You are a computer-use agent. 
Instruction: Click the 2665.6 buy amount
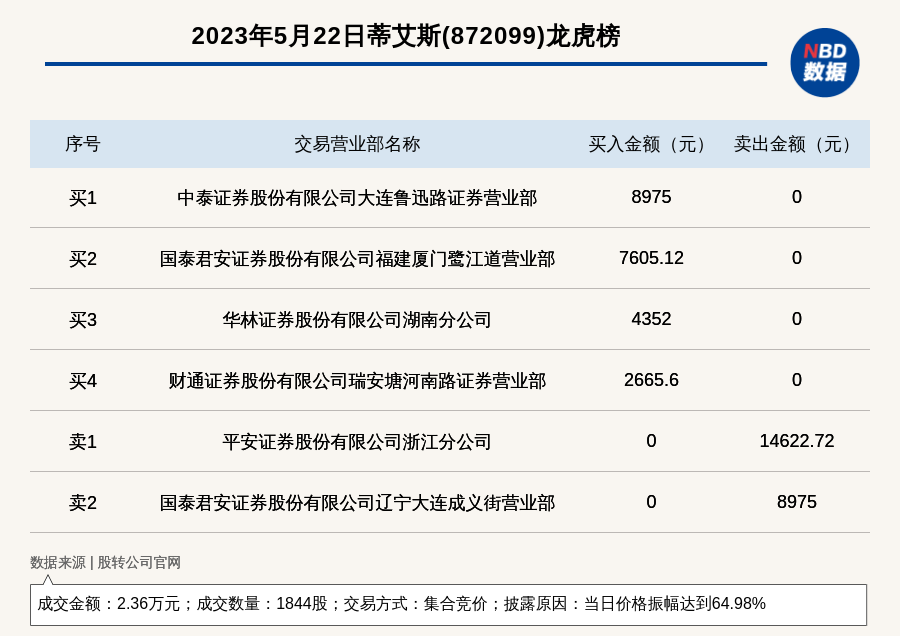tap(651, 379)
